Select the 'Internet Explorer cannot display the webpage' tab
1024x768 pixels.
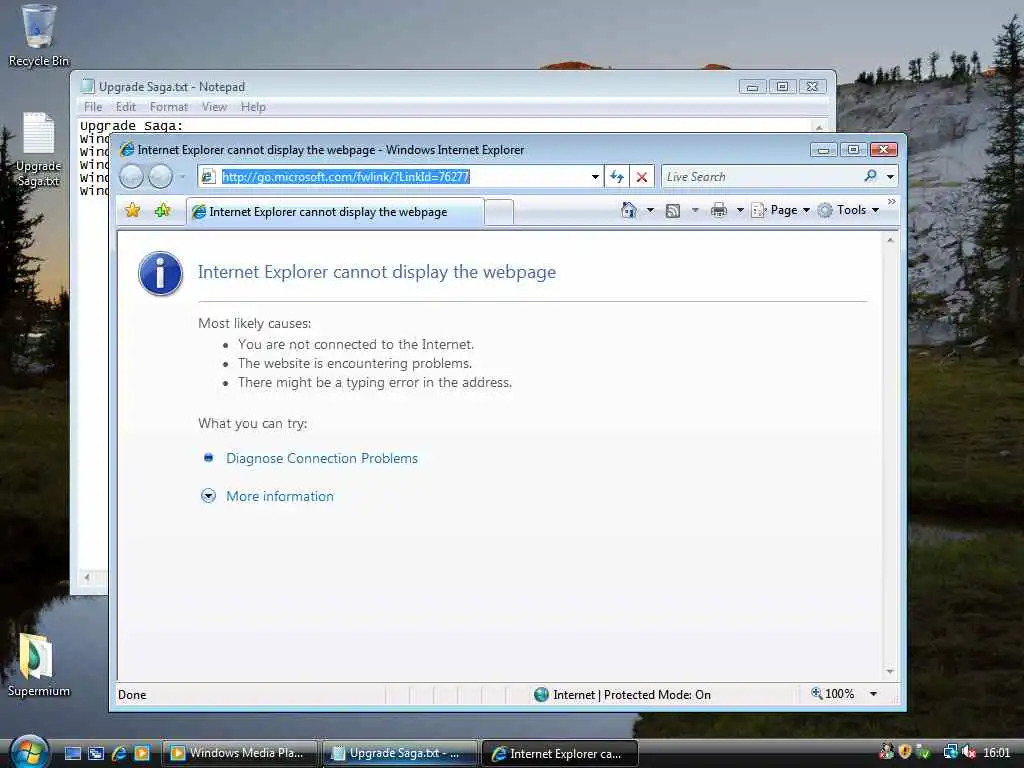pos(336,212)
